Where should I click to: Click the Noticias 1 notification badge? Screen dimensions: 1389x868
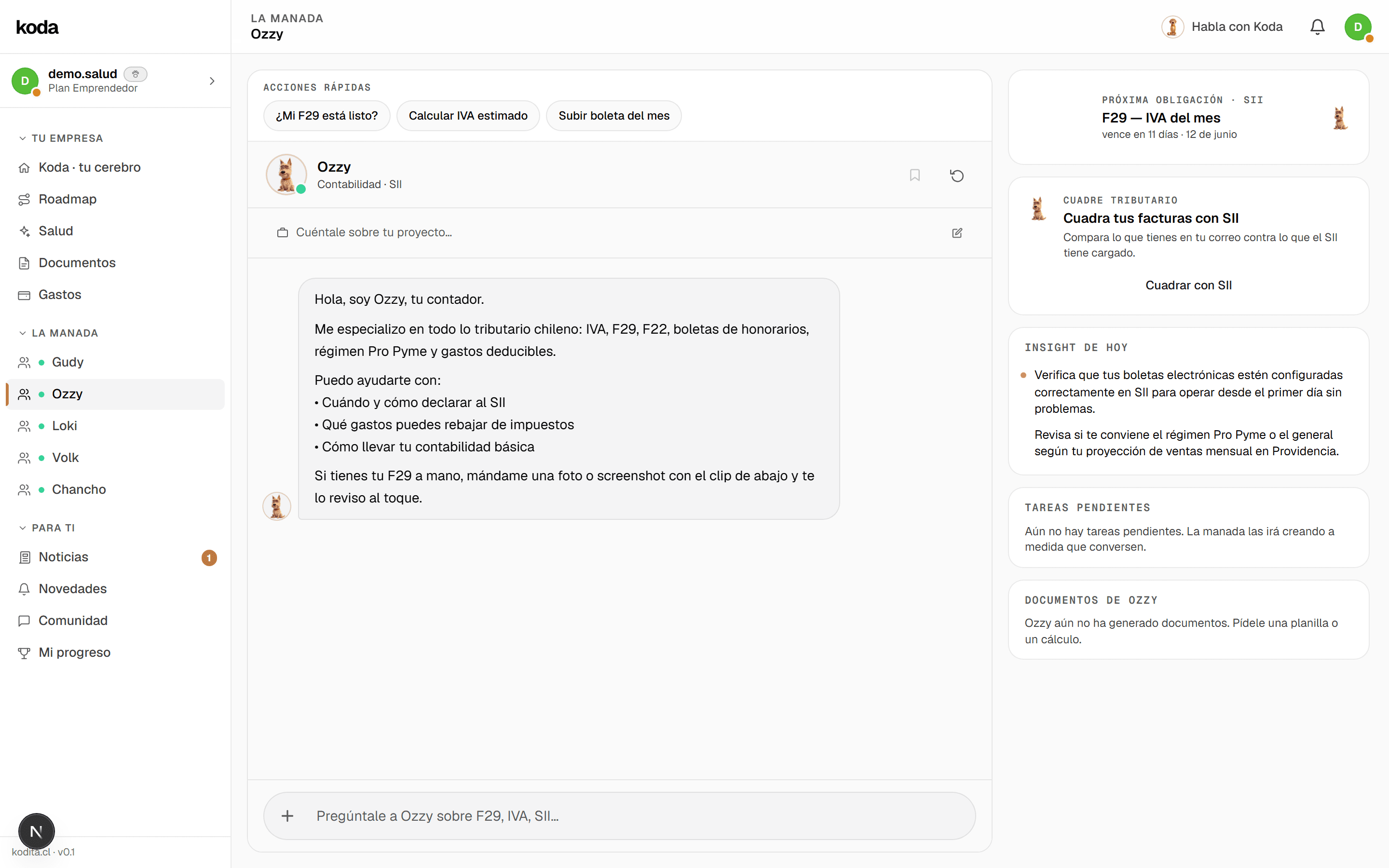[x=209, y=557]
